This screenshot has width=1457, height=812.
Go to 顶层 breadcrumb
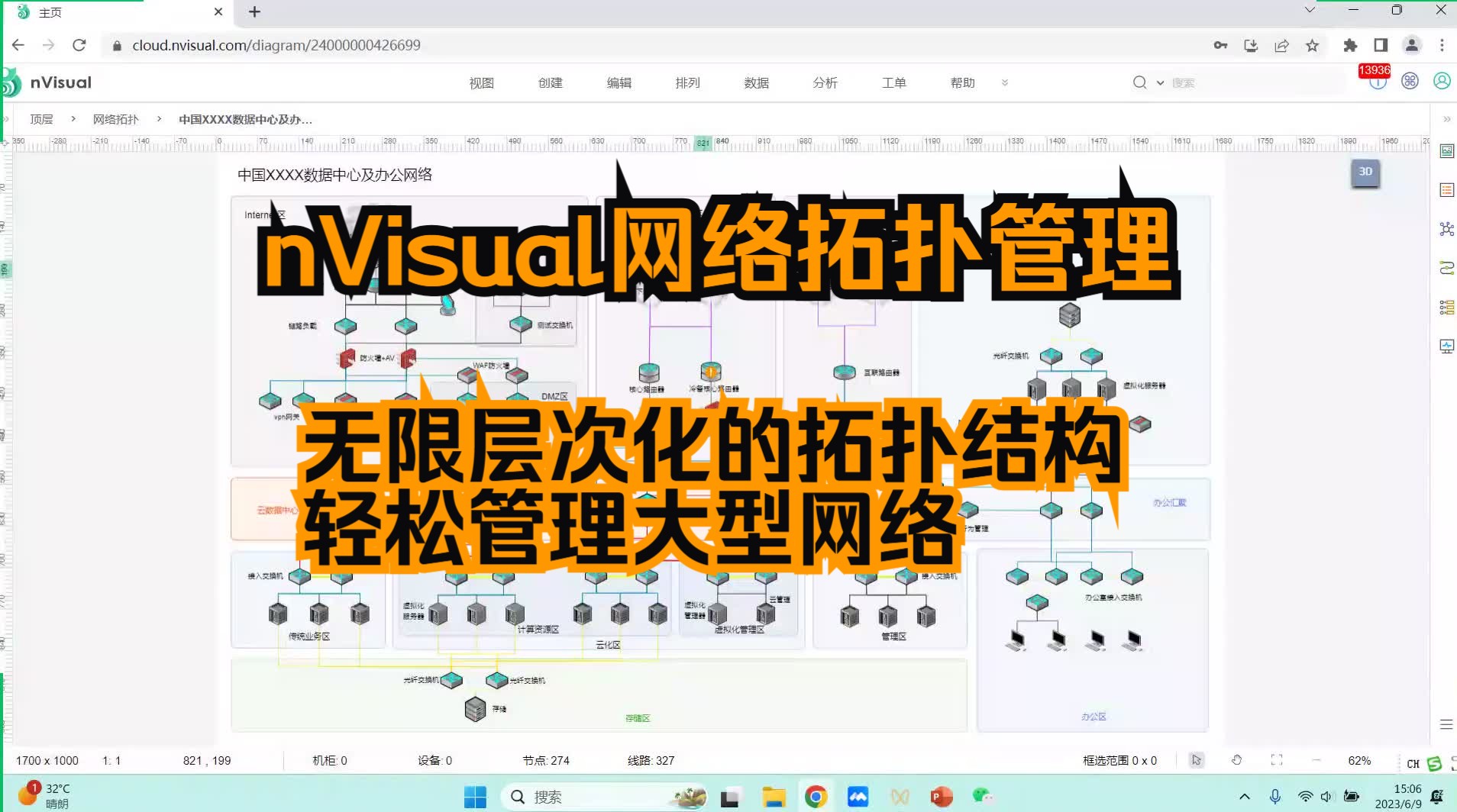41,119
